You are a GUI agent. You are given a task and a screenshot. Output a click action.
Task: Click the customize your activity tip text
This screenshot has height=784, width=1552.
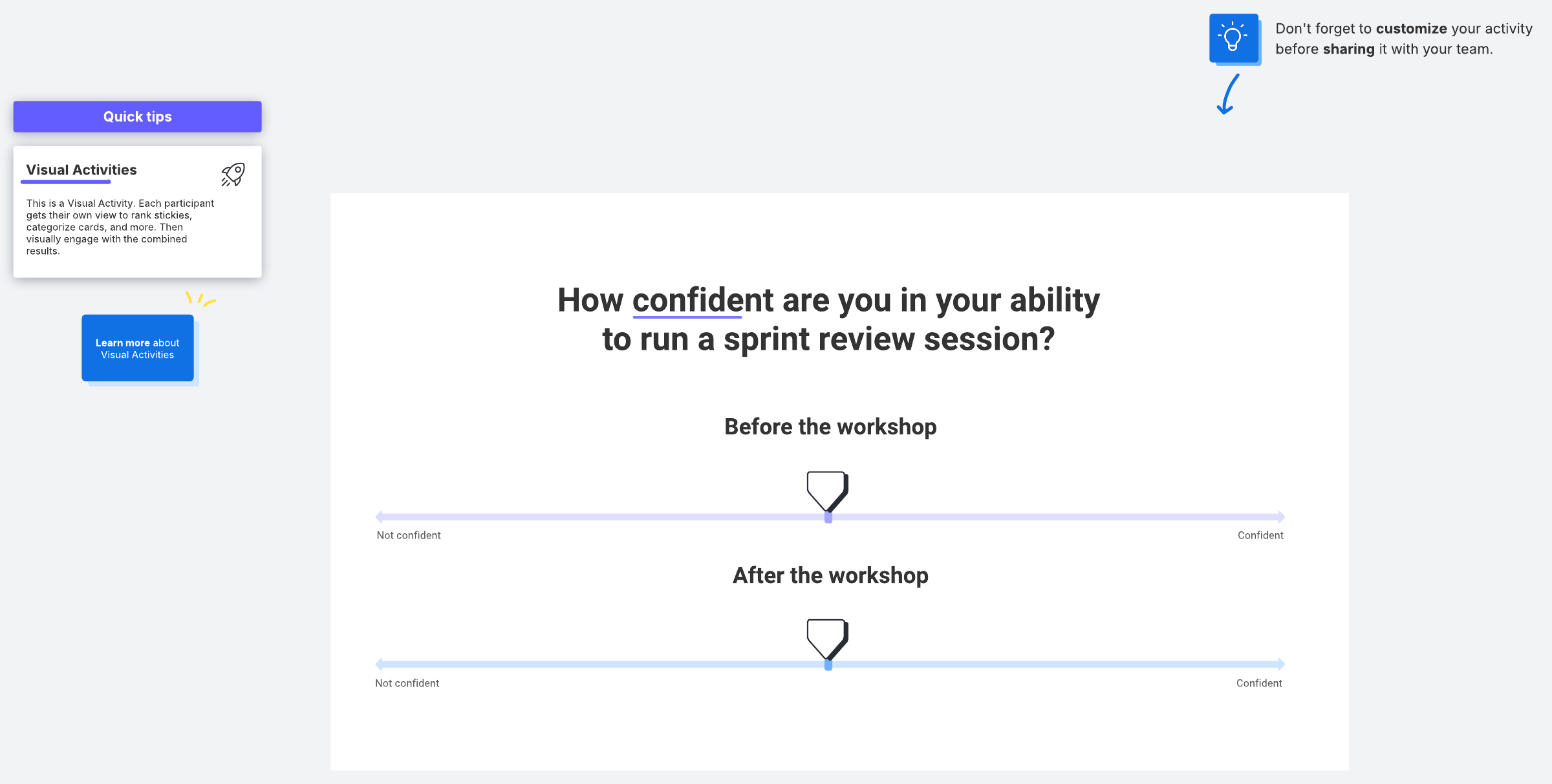tap(1403, 39)
